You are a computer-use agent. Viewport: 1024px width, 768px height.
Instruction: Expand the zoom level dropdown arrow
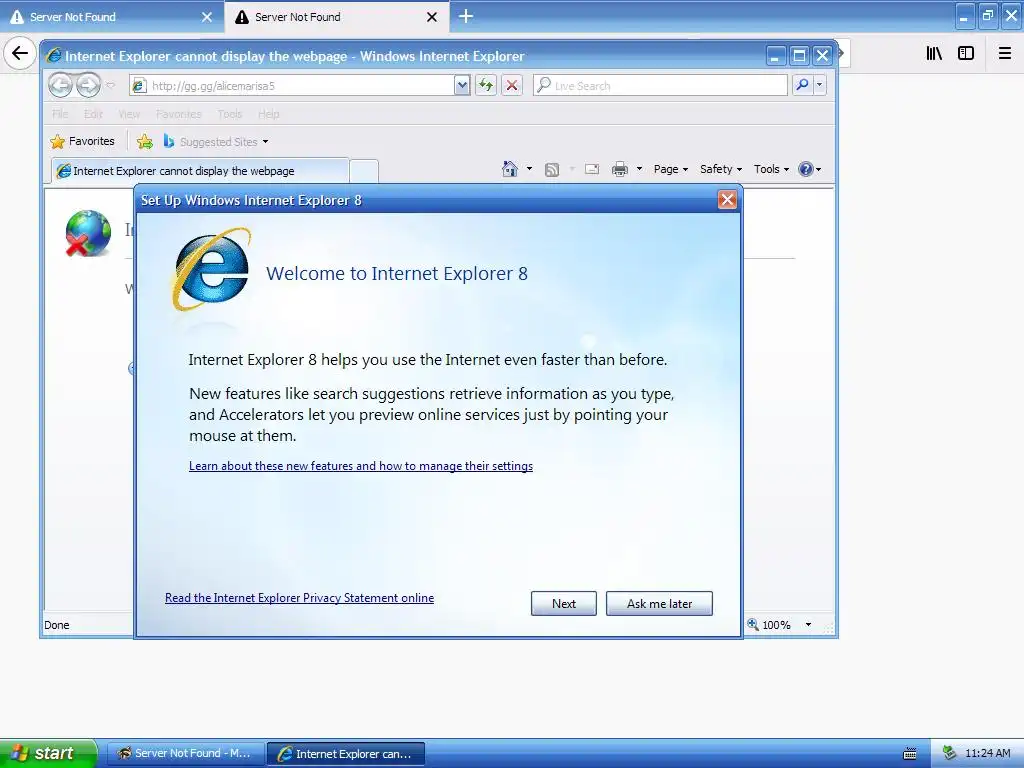808,625
